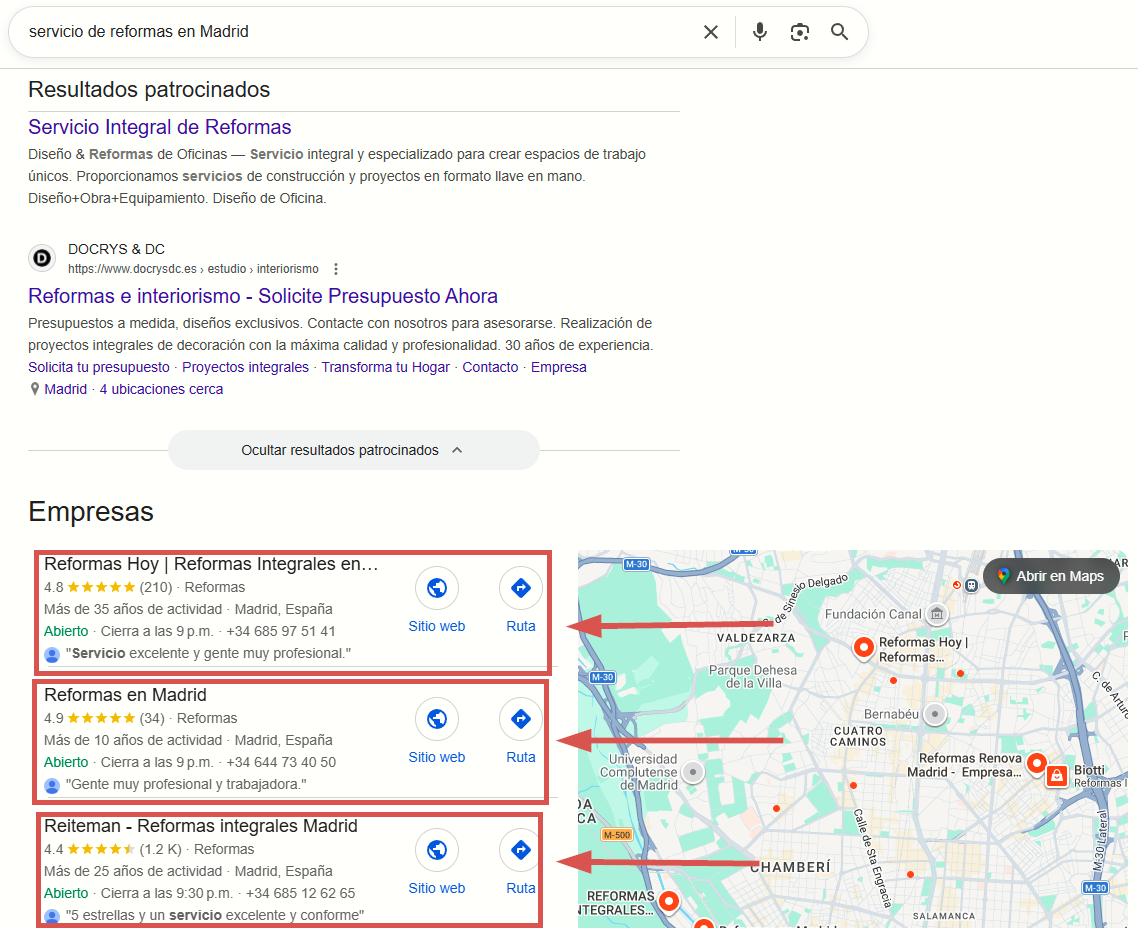The height and width of the screenshot is (928, 1138).
Task: Collapse the sponsored results section
Action: point(353,450)
